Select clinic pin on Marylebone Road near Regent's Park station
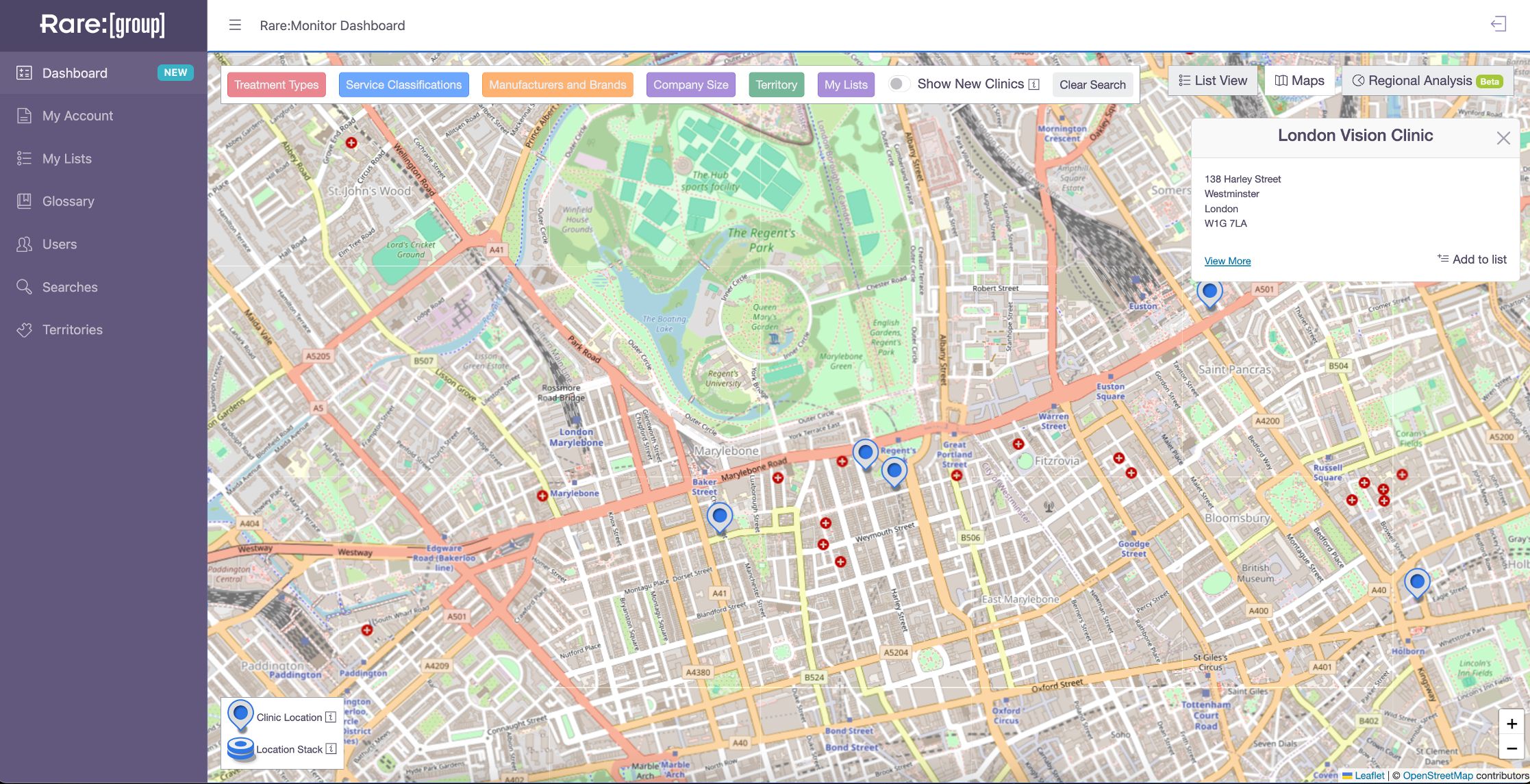The width and height of the screenshot is (1530, 784). point(866,455)
